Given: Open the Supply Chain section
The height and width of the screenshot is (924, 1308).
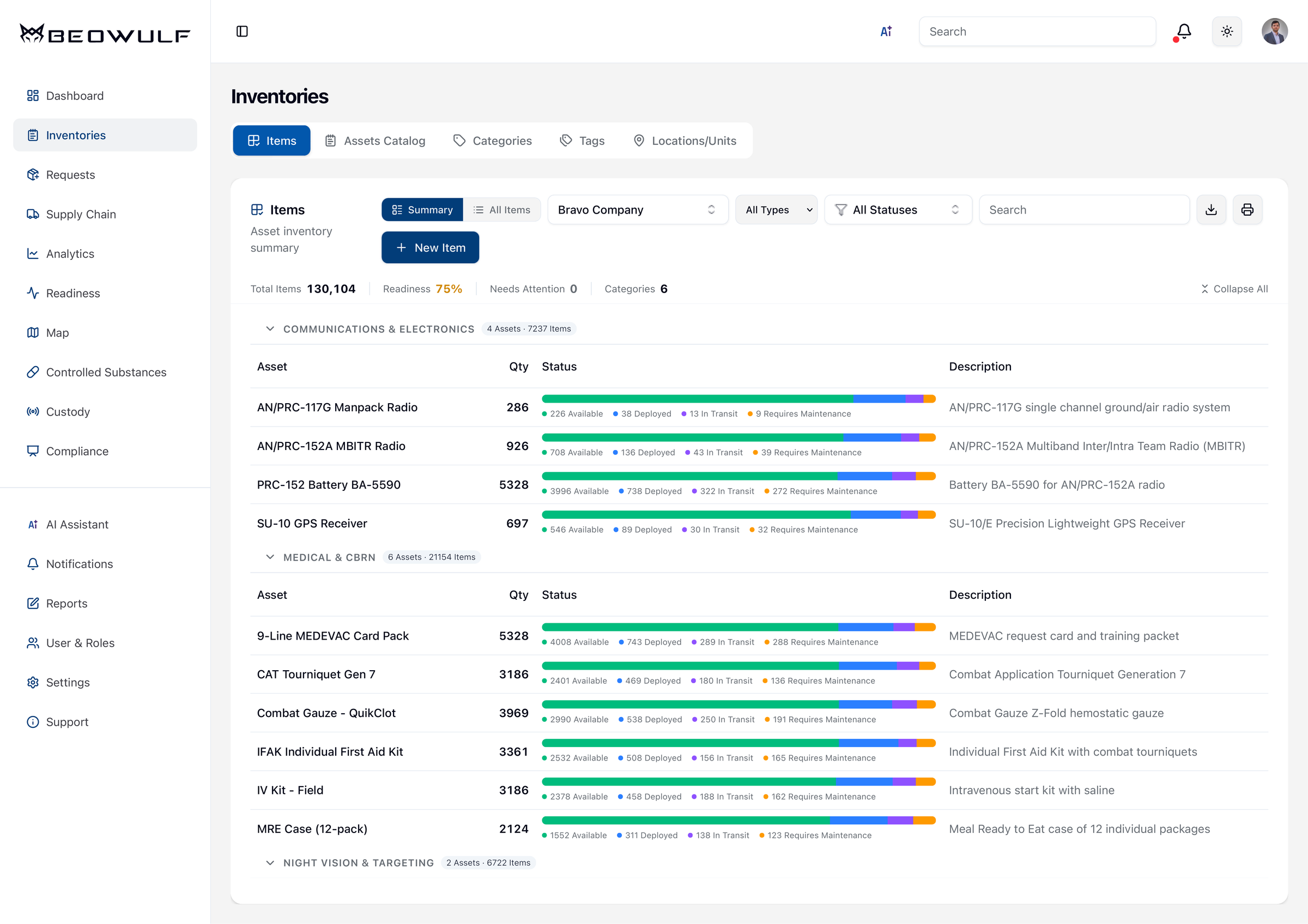Looking at the screenshot, I should (81, 214).
